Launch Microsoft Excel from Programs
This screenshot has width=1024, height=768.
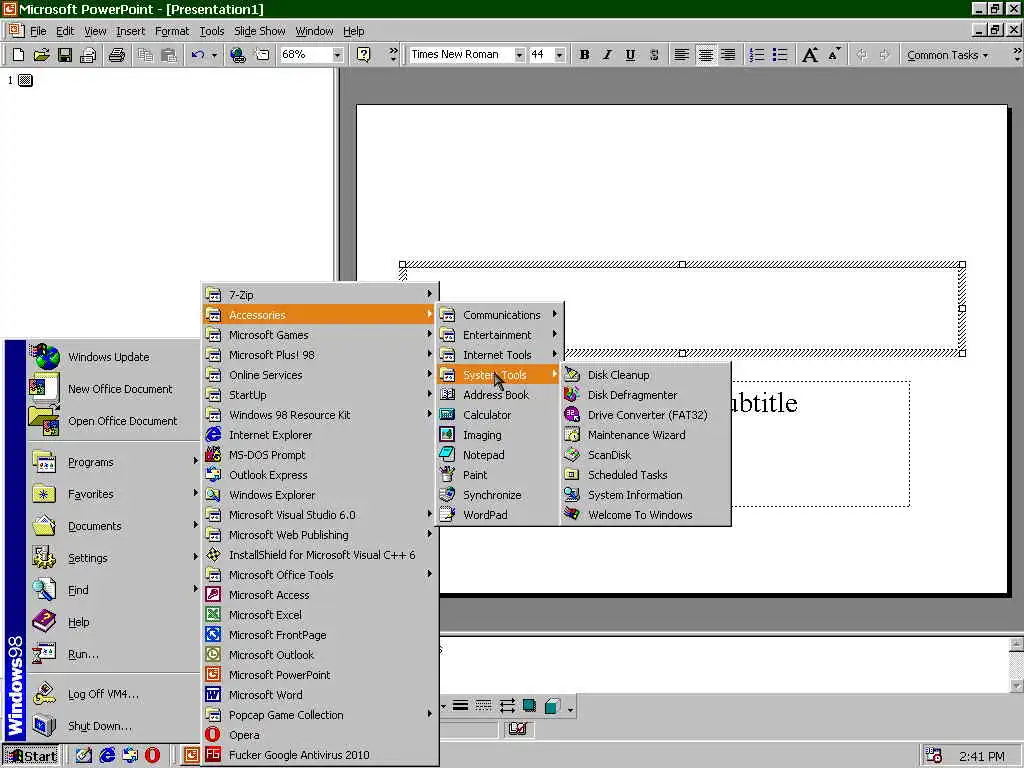[x=319, y=615]
